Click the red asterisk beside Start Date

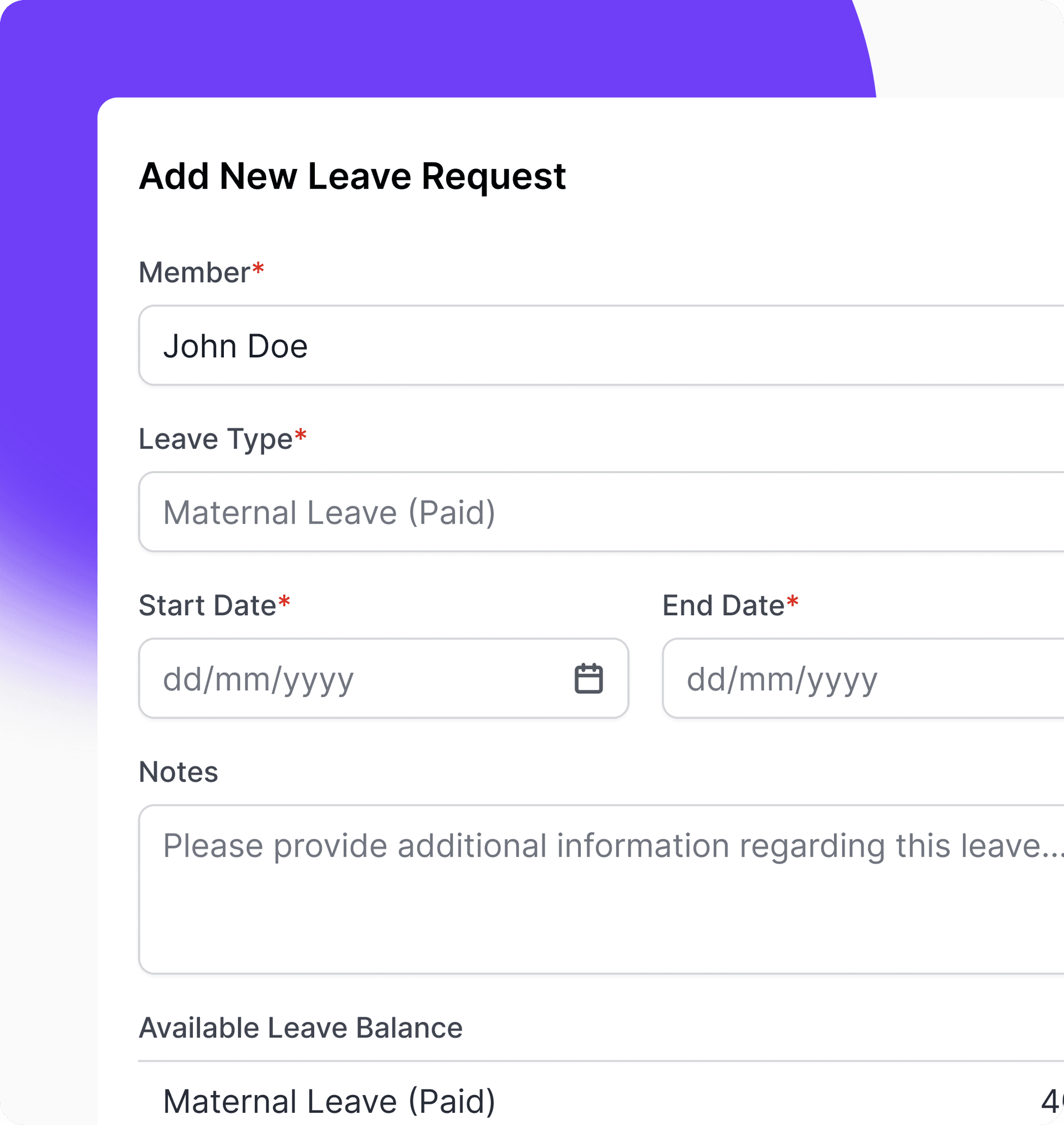pyautogui.click(x=284, y=601)
